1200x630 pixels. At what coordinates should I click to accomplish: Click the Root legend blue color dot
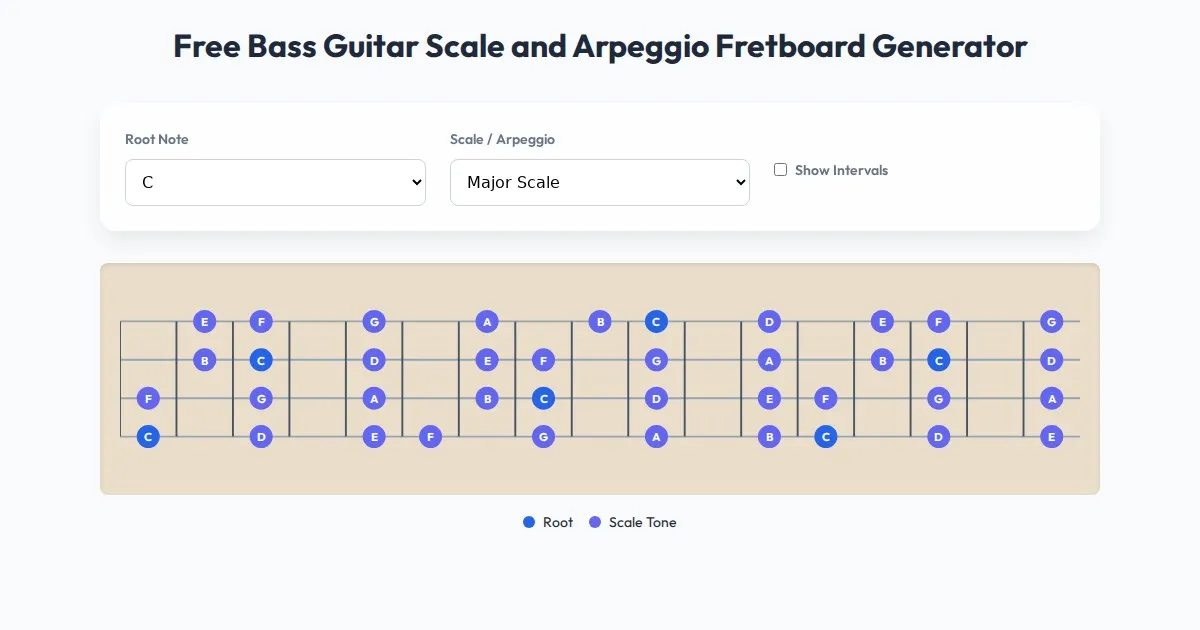coord(529,522)
